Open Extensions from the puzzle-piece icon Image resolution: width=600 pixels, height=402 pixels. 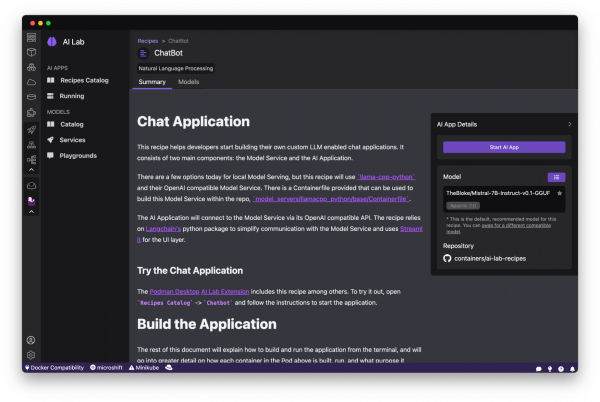point(31,112)
